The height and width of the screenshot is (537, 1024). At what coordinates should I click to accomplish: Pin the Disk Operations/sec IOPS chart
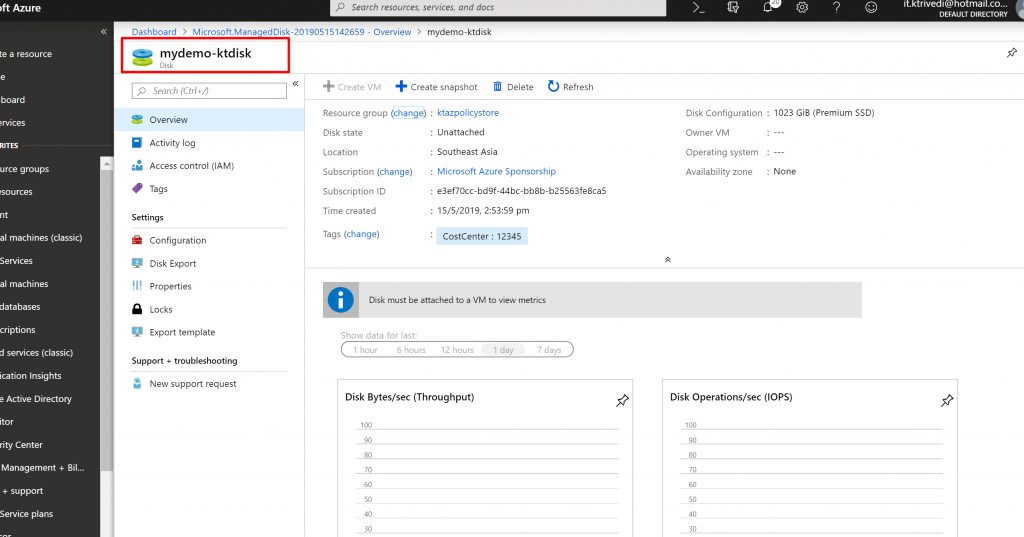click(947, 401)
